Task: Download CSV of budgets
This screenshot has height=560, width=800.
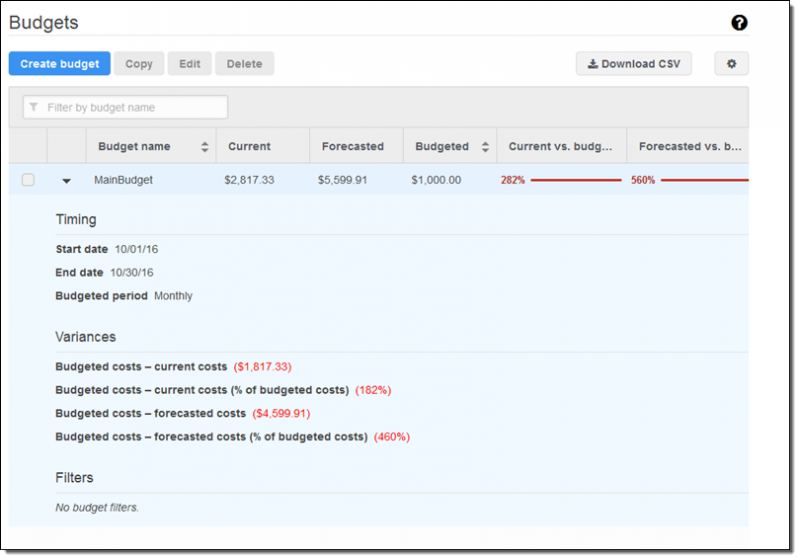Action: (634, 64)
